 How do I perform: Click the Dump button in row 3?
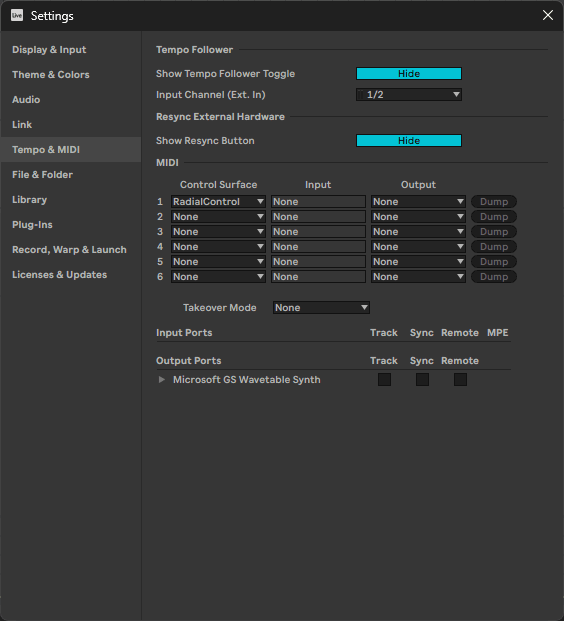pos(494,232)
